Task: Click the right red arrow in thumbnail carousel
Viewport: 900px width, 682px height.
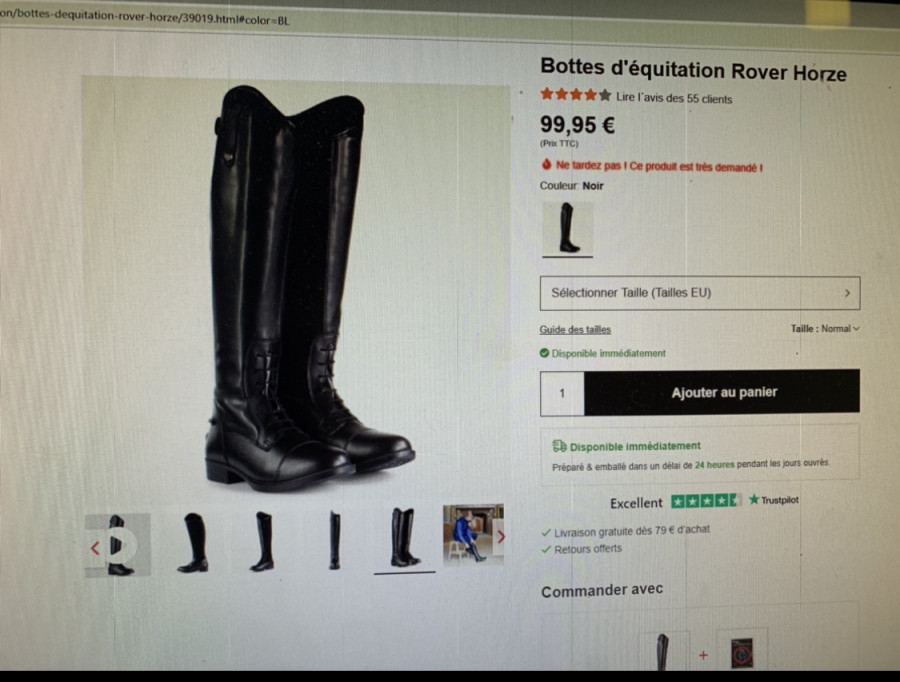Action: 501,537
